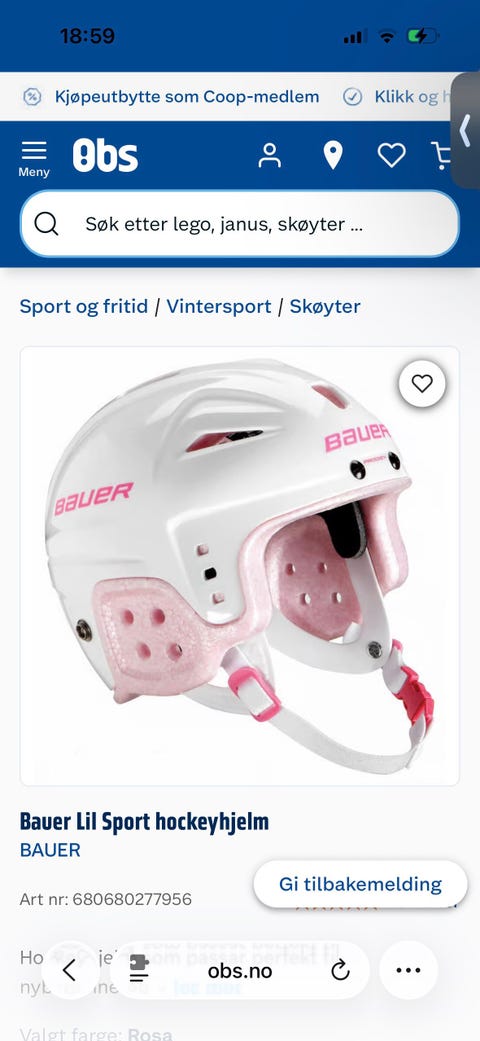Open the wishlist heart in header
480x1041 pixels.
click(x=392, y=155)
